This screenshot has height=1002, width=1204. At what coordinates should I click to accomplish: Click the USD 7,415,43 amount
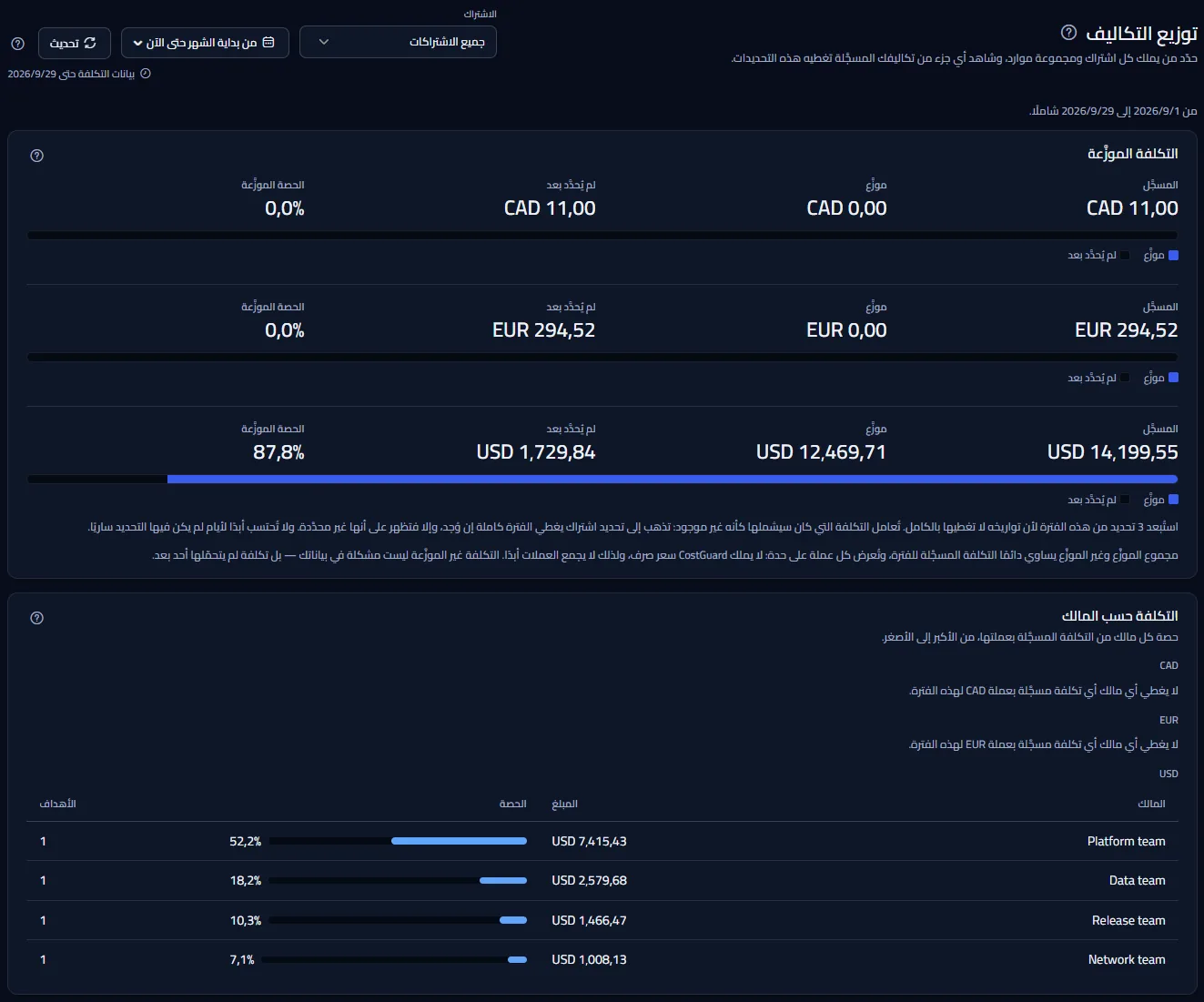pyautogui.click(x=589, y=841)
